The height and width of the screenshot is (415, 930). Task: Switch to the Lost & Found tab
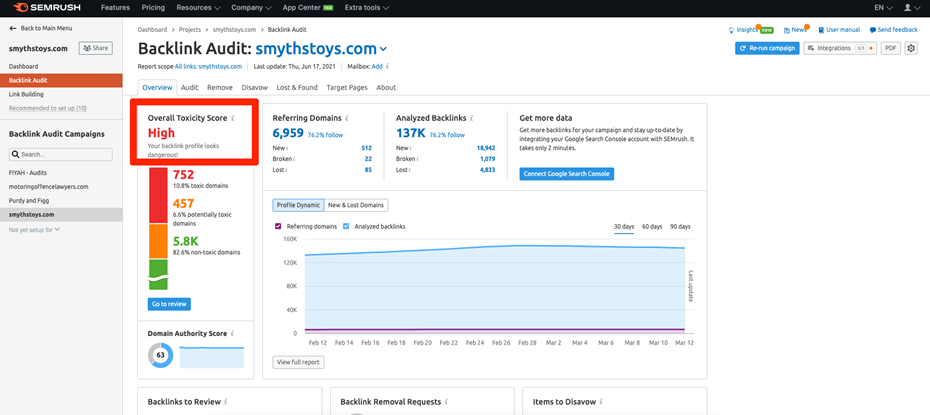tap(297, 87)
